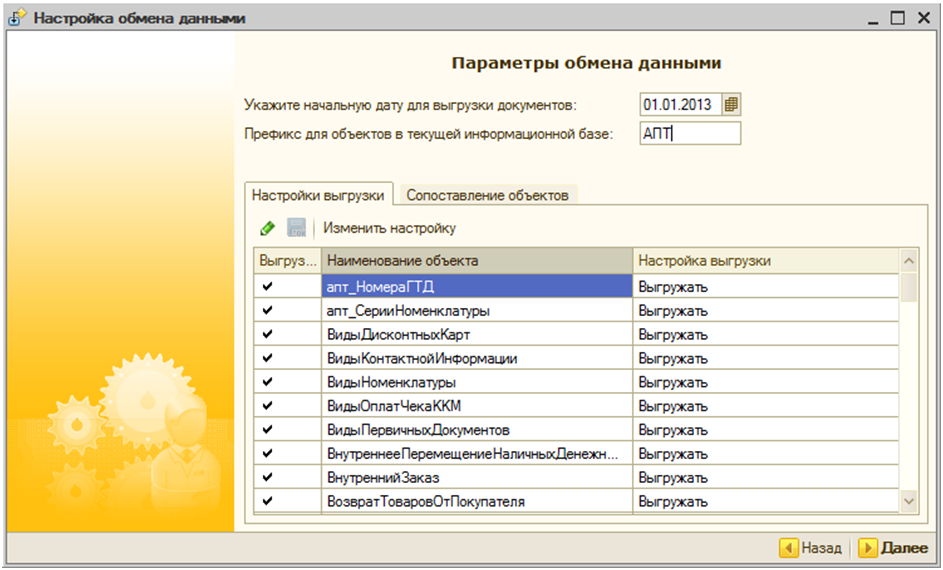Click the Далее arrow icon
943x570 pixels.
pos(867,548)
